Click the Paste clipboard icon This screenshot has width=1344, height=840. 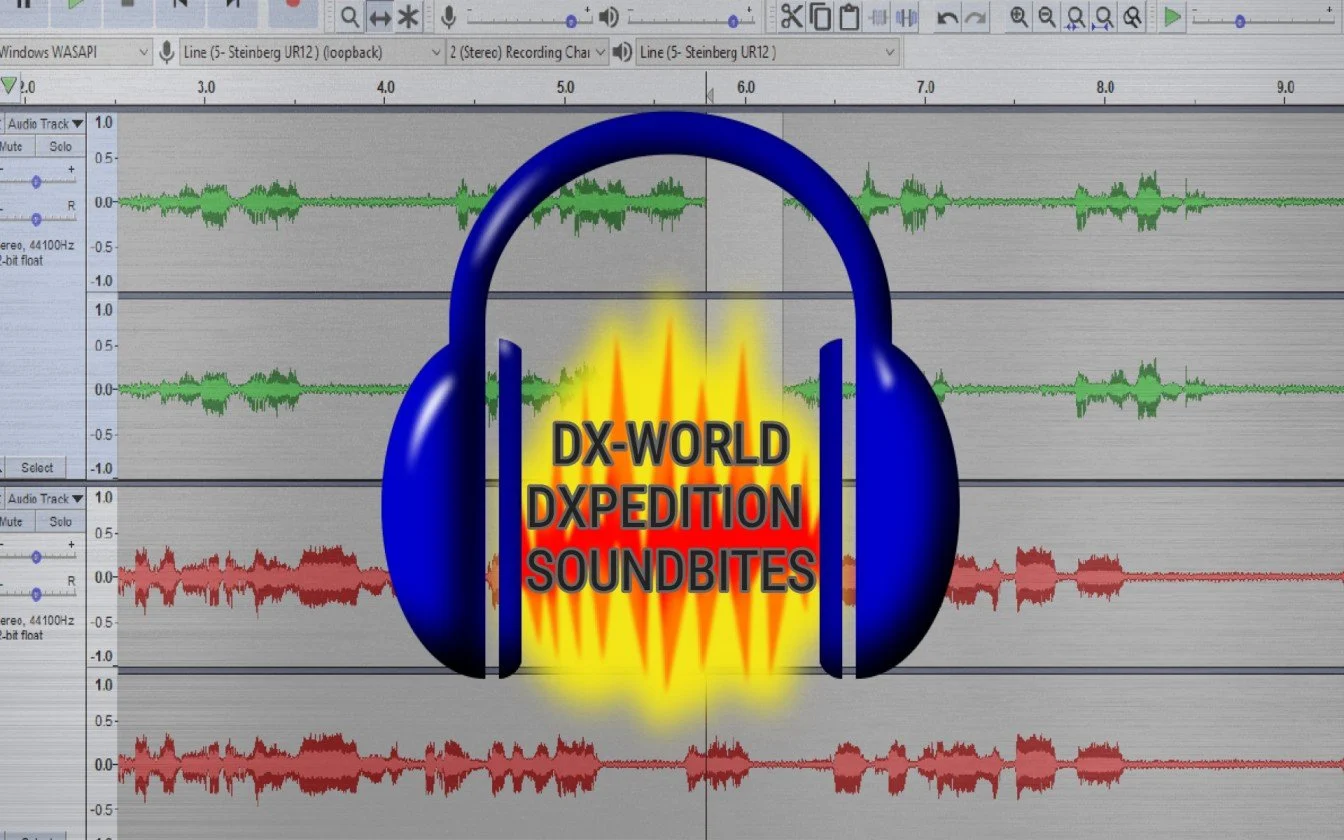(x=849, y=16)
